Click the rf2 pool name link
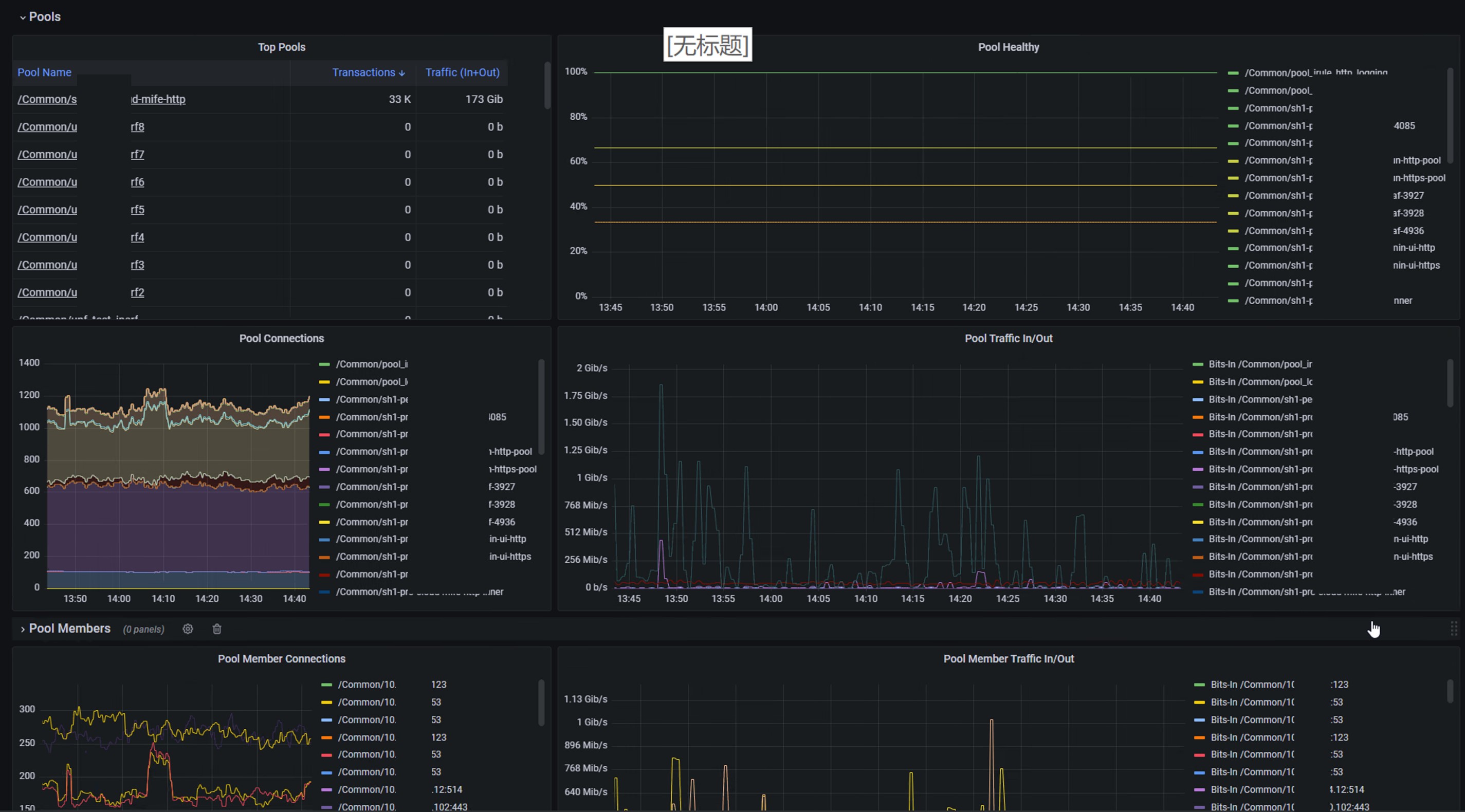1465x812 pixels. [x=137, y=292]
